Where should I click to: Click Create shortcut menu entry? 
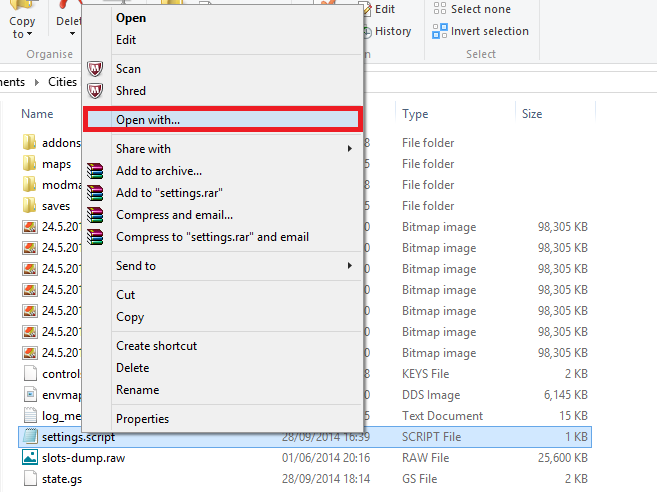[156, 346]
